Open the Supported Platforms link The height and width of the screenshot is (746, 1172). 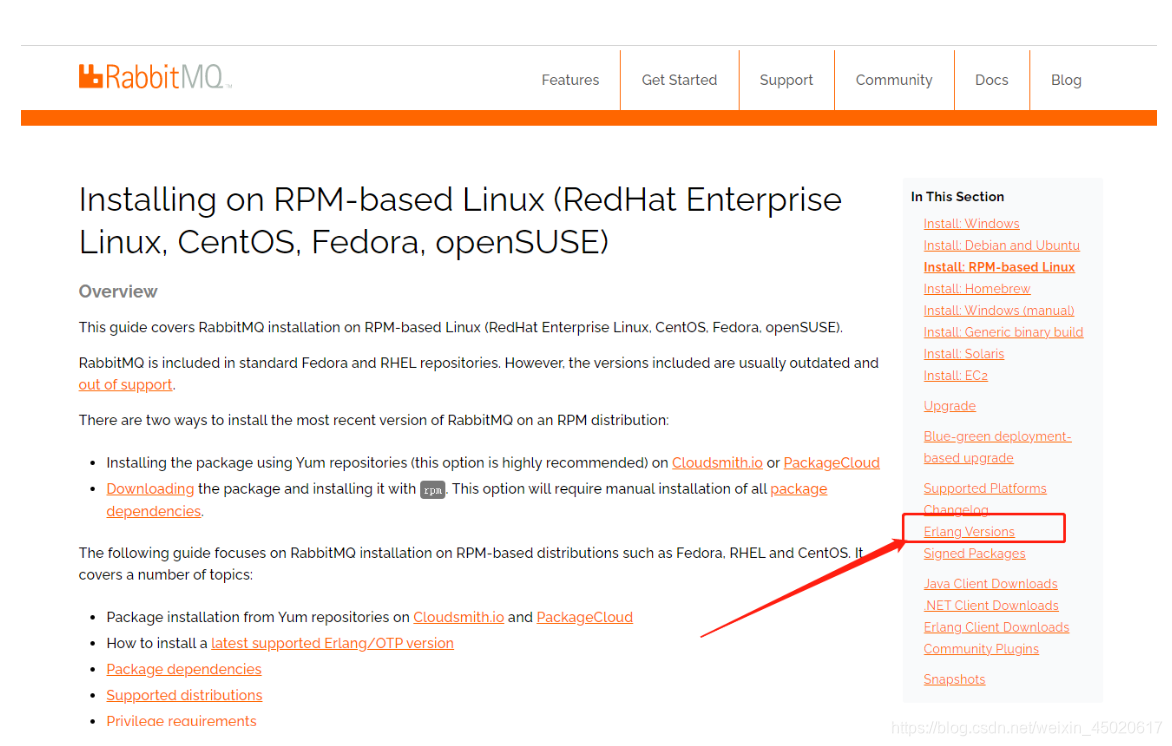[x=984, y=488]
